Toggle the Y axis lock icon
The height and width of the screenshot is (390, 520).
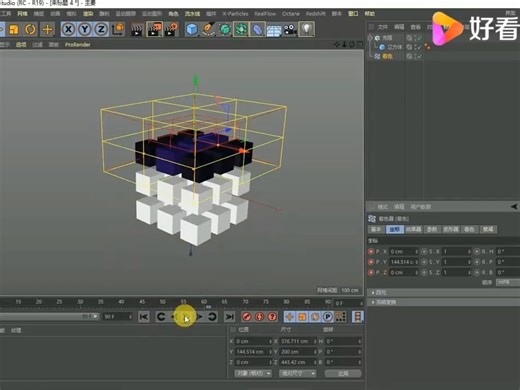click(85, 29)
